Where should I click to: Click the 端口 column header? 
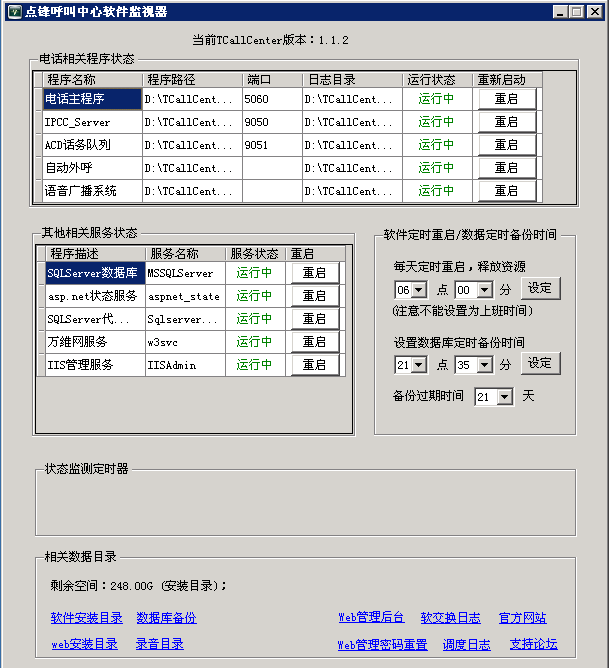coord(273,80)
